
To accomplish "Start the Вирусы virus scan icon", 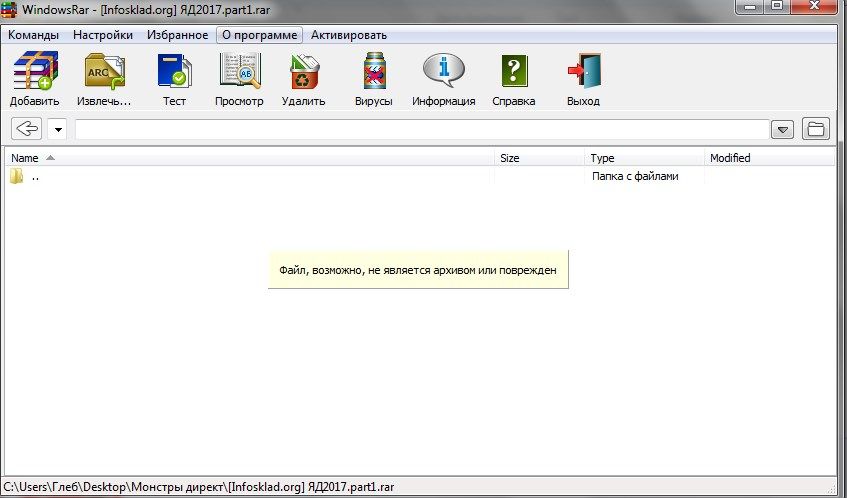I will (x=374, y=71).
